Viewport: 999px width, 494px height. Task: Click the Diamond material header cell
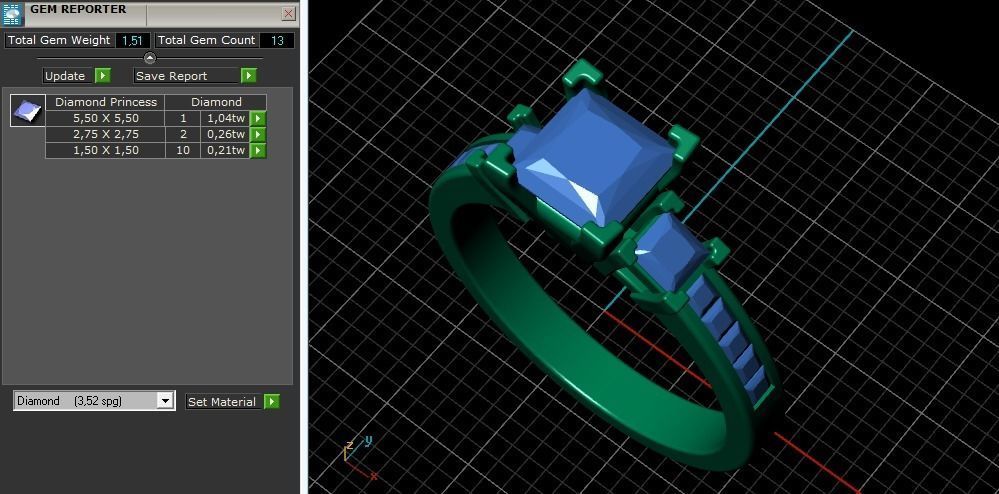[217, 102]
